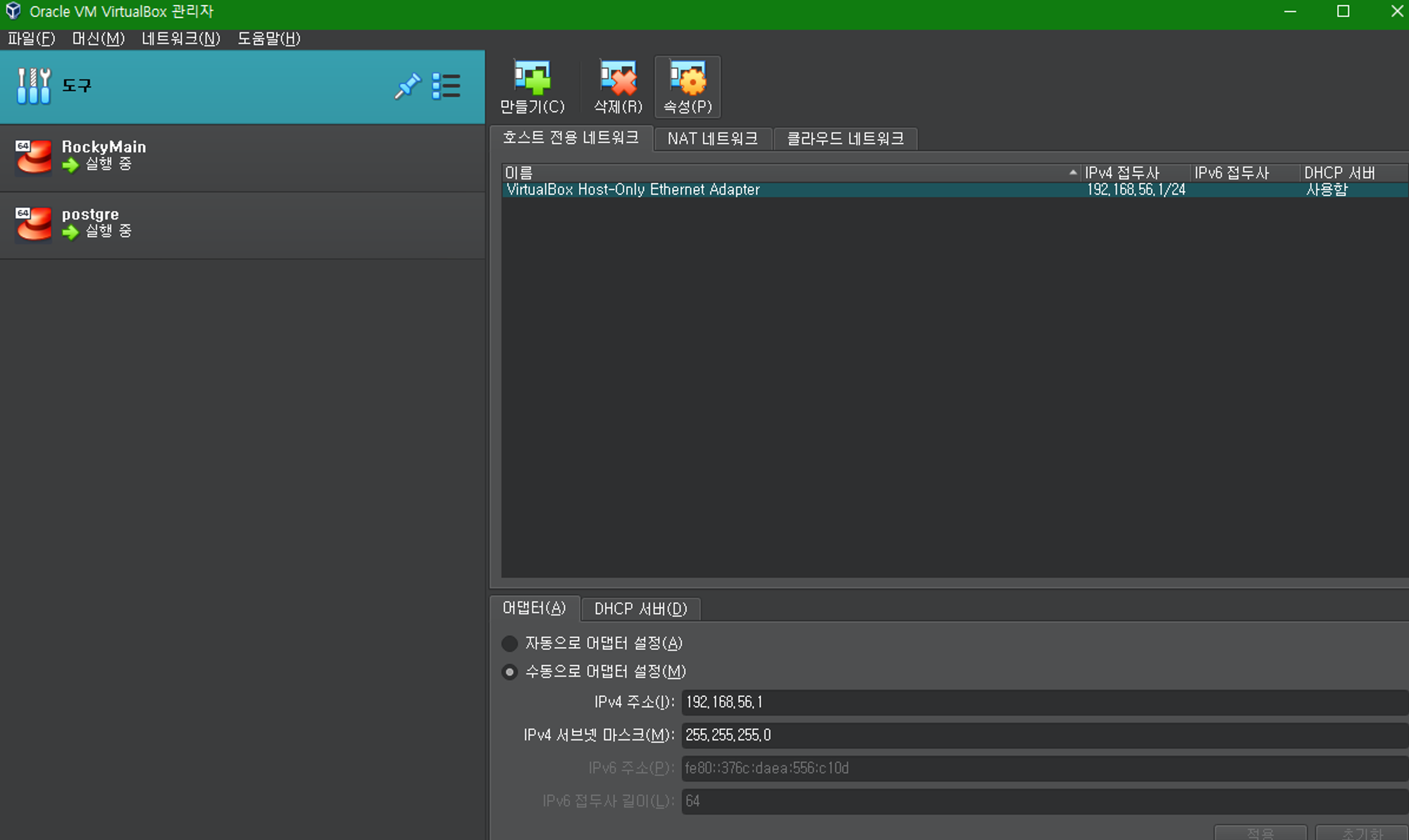
Task: Switch to 호스트 전용 네트워크 tab
Action: (x=571, y=138)
